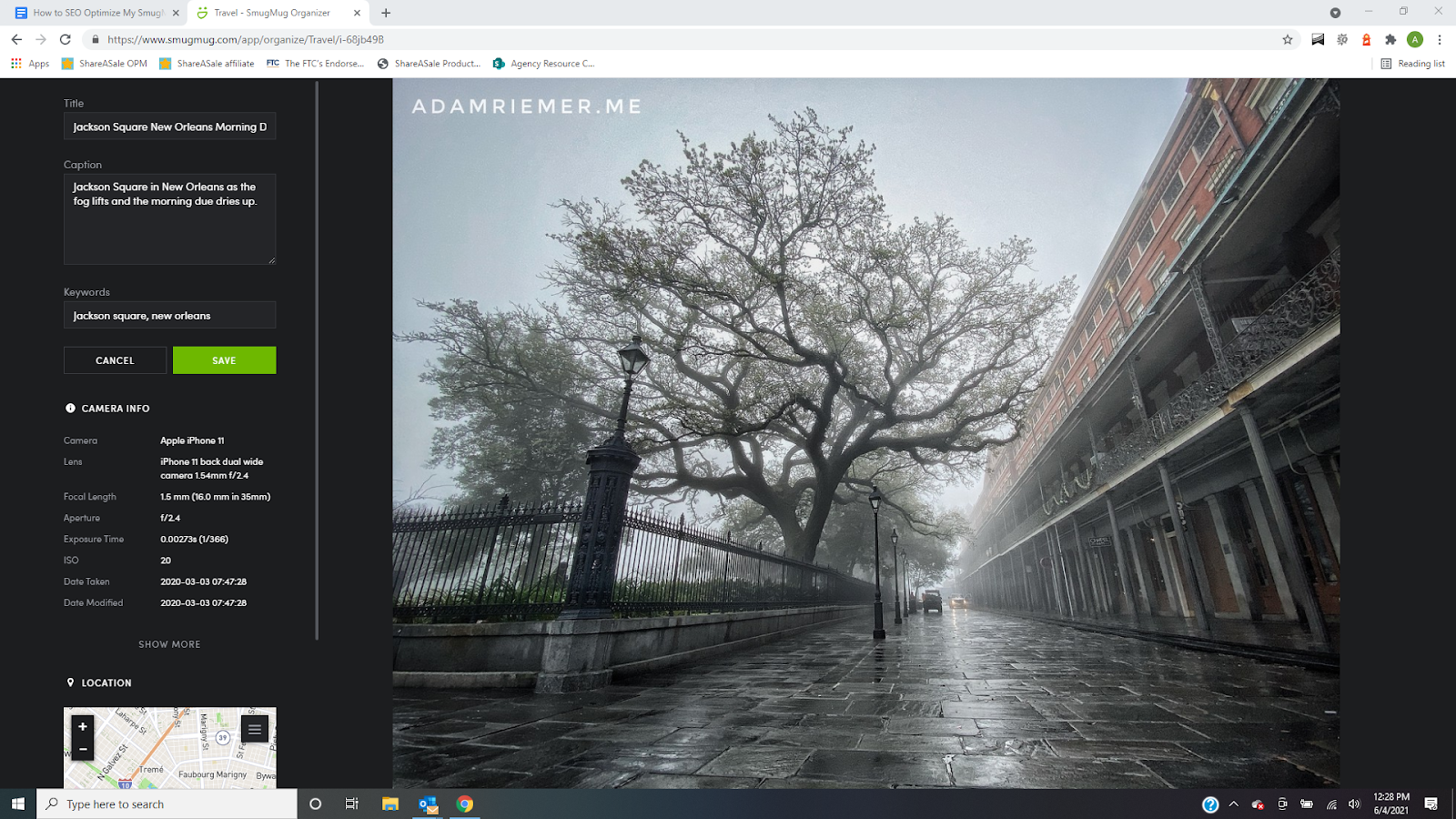The height and width of the screenshot is (819, 1456).
Task: Click the Chrome icon on the taskbar
Action: click(x=464, y=804)
